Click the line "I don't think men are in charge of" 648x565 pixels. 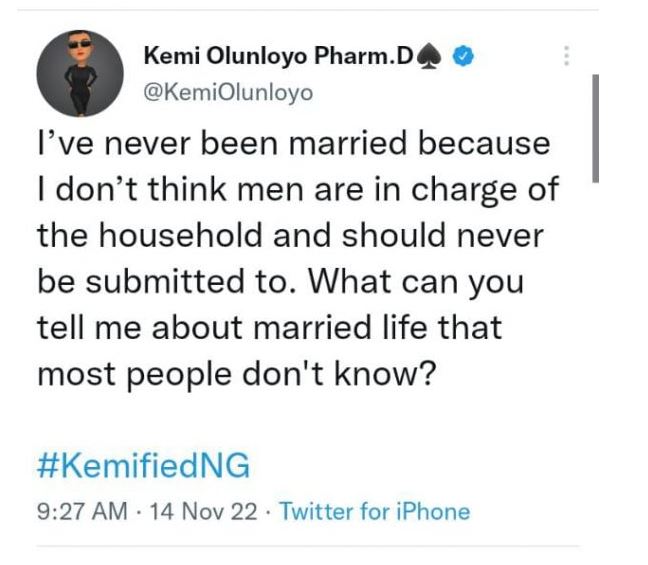point(296,189)
